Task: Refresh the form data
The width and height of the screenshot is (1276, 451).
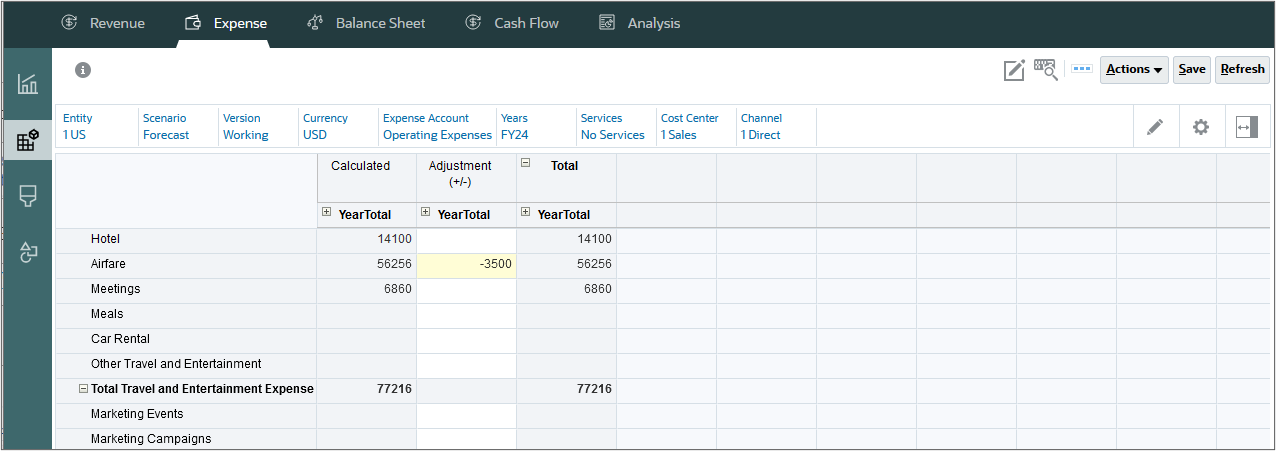Action: tap(1242, 69)
